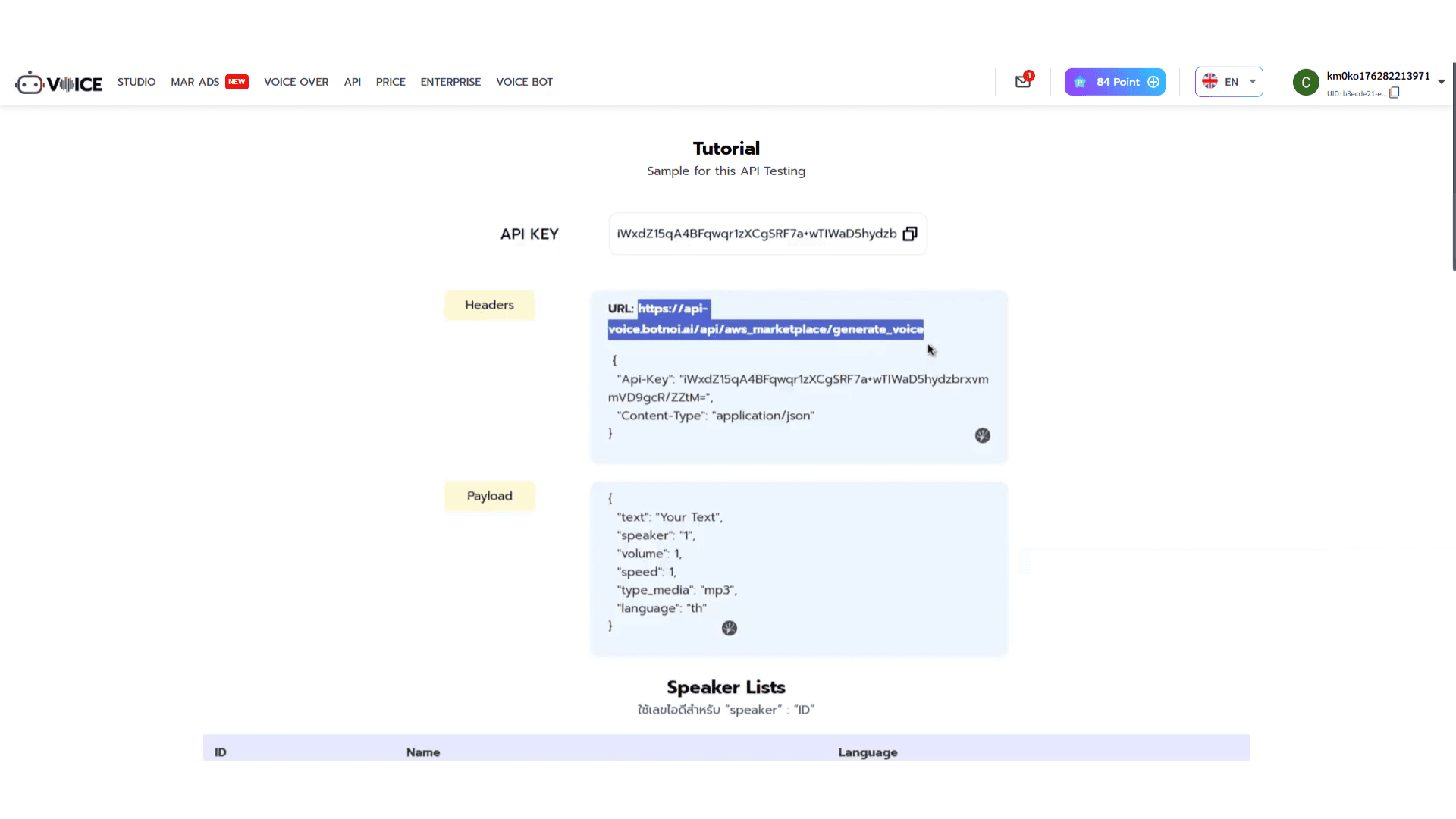
Task: Click the round icon in the Headers code box
Action: click(982, 435)
